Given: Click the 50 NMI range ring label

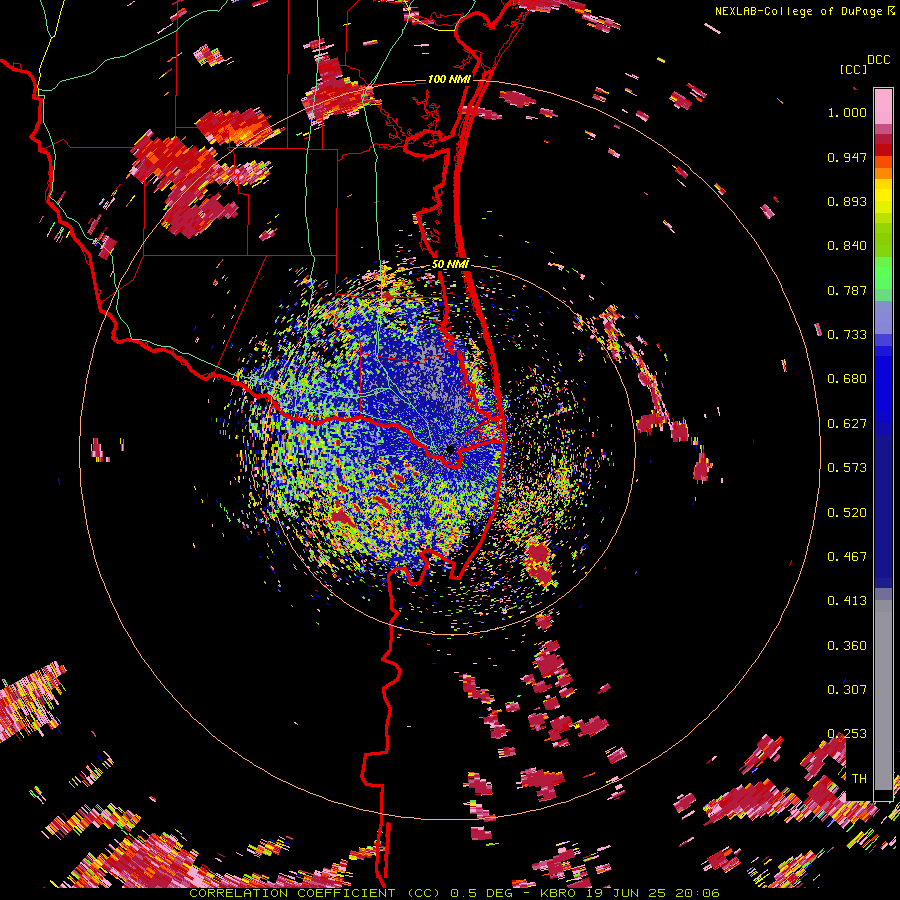Looking at the screenshot, I should coord(451,264).
